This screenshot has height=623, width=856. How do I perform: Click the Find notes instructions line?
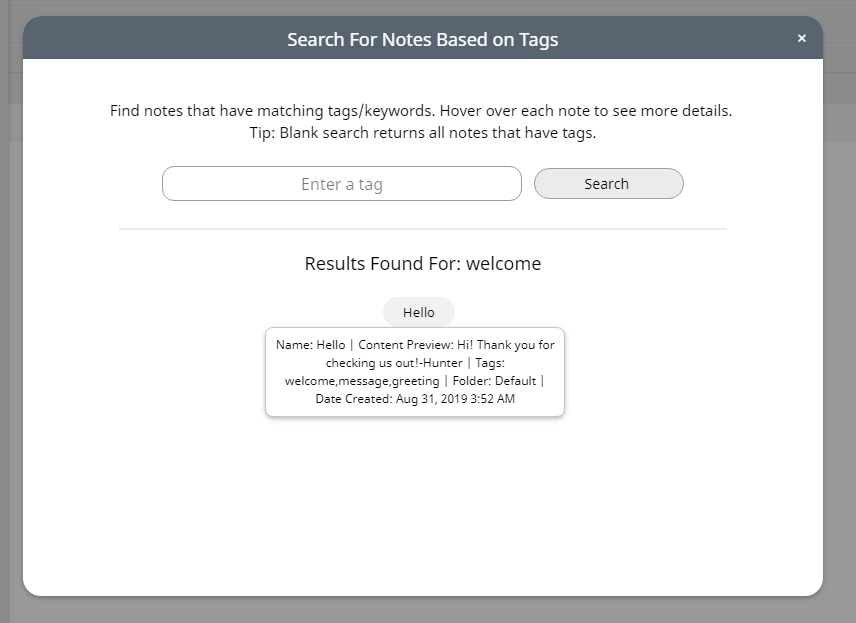(x=421, y=111)
